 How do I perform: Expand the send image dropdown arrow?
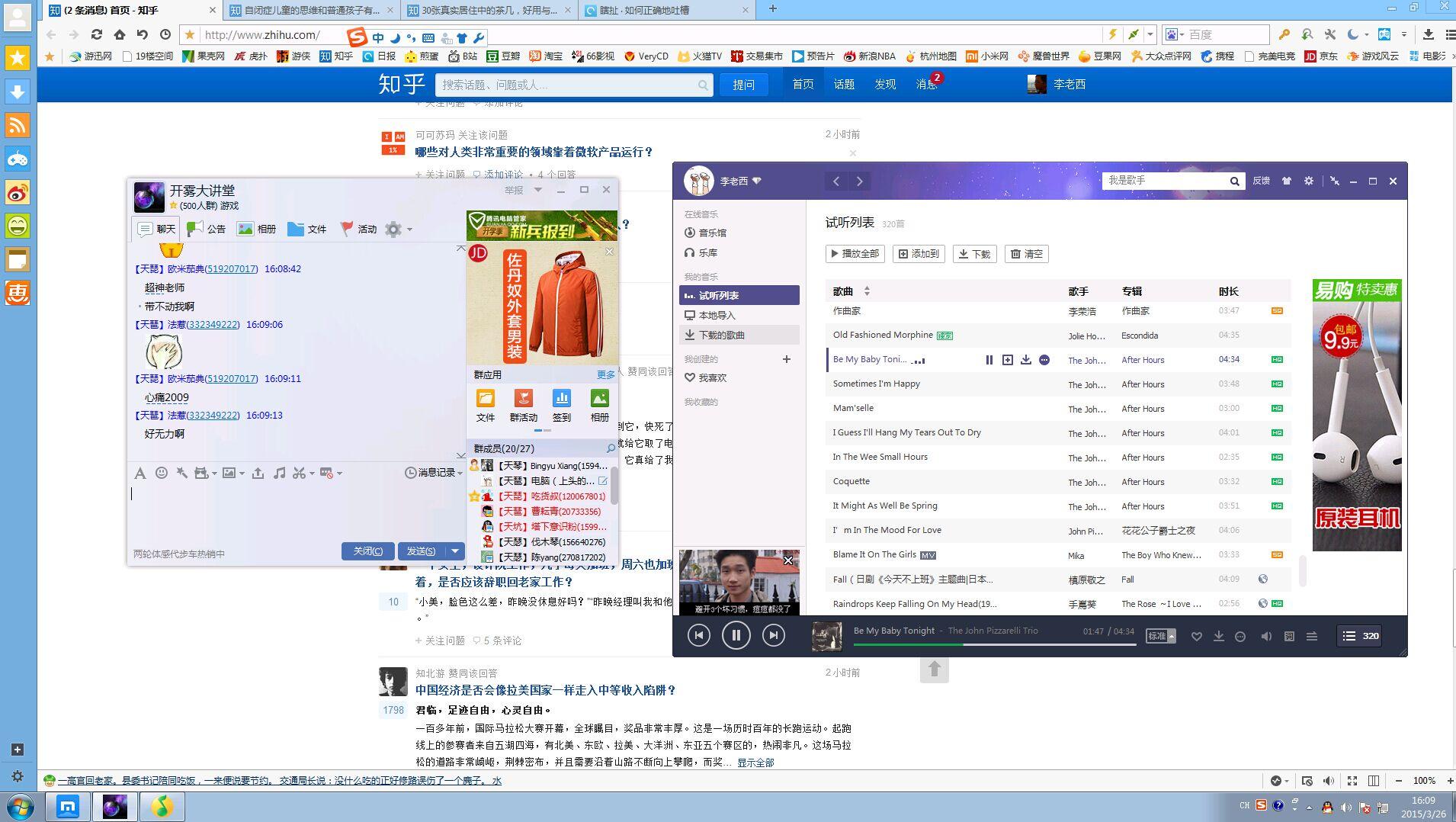pos(242,474)
